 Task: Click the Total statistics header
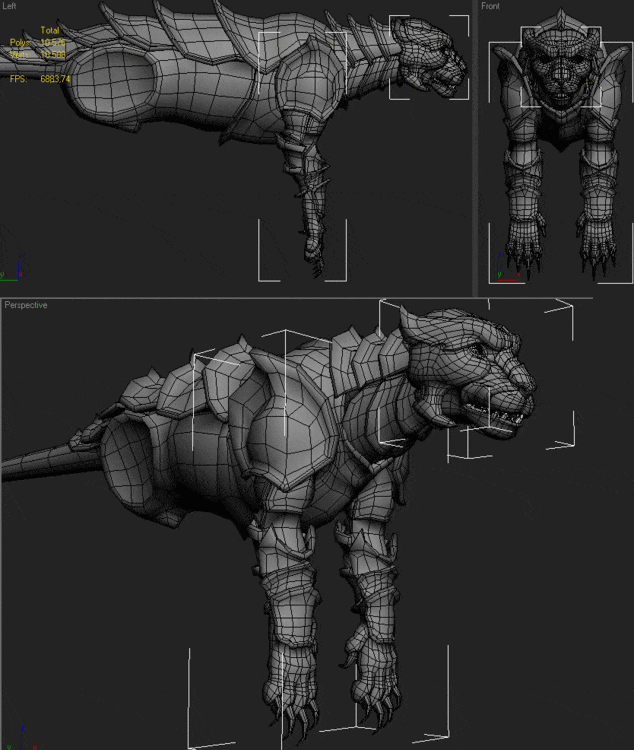(49, 31)
